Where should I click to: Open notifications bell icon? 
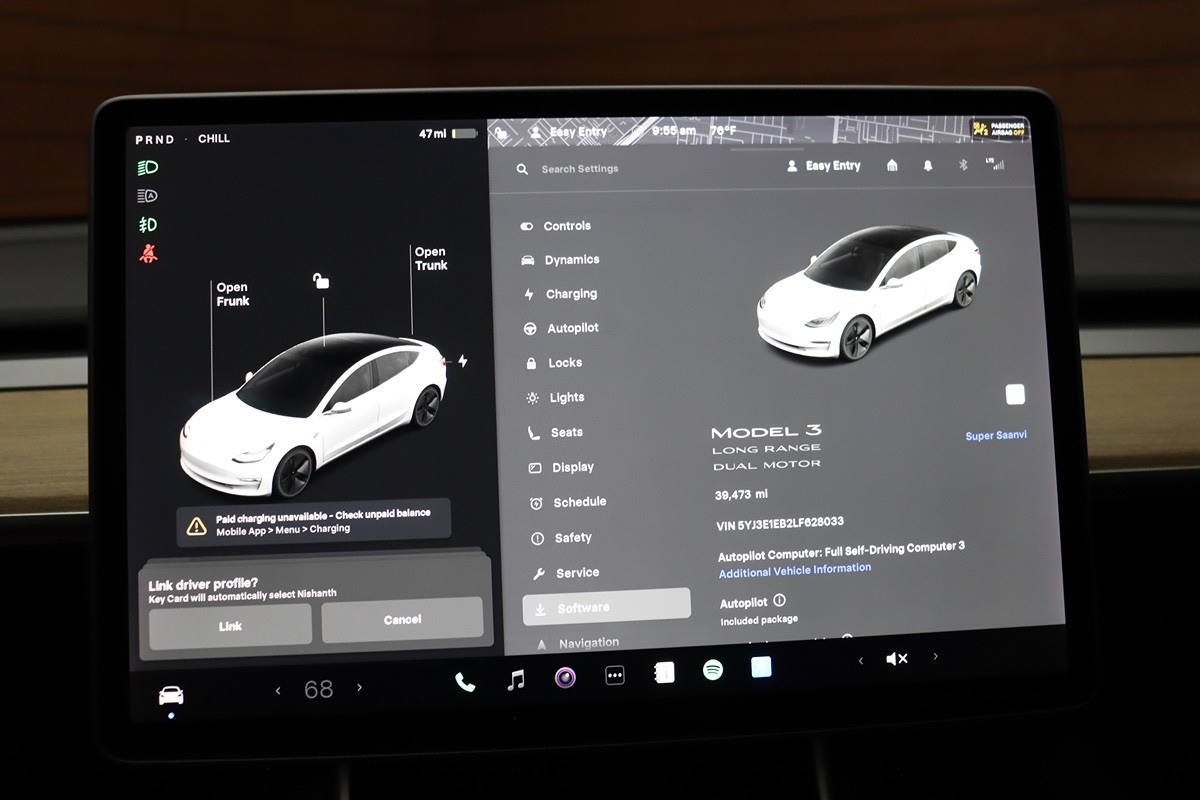pyautogui.click(x=928, y=166)
